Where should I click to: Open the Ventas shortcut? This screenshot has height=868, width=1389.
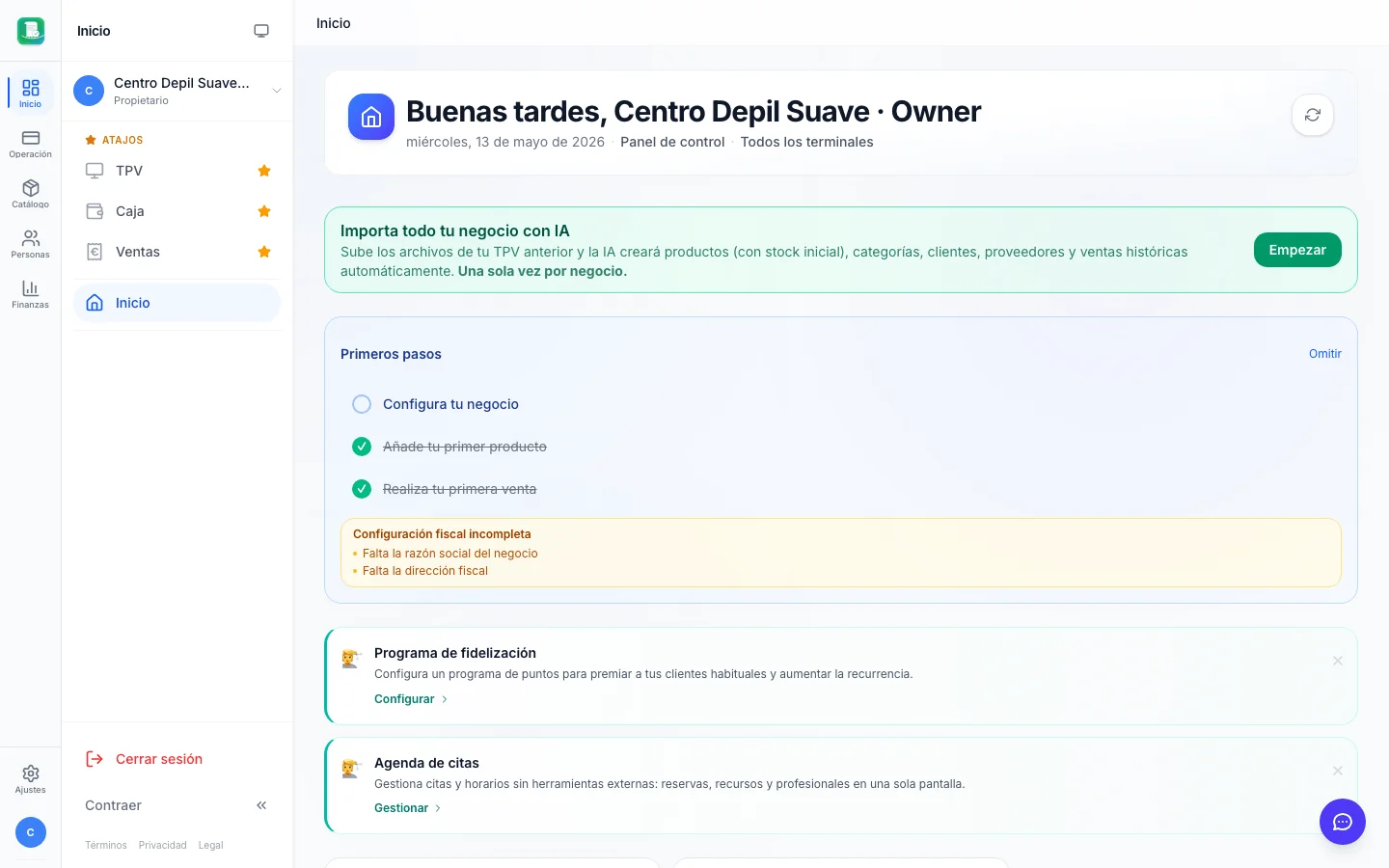click(x=137, y=252)
